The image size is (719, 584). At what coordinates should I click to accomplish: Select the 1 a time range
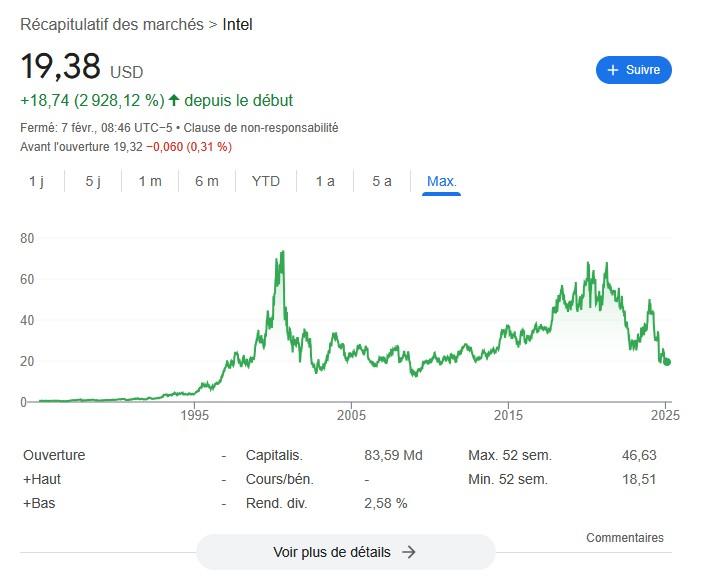(x=325, y=181)
